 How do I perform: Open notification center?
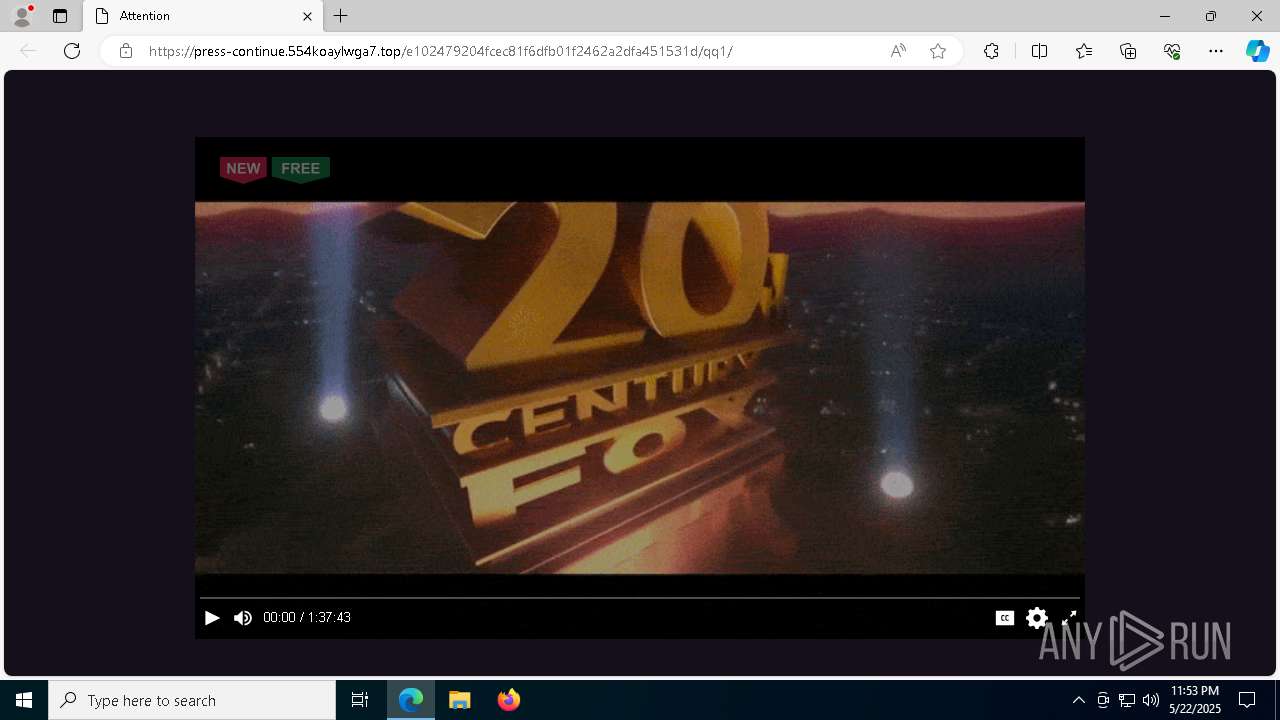coord(1247,700)
